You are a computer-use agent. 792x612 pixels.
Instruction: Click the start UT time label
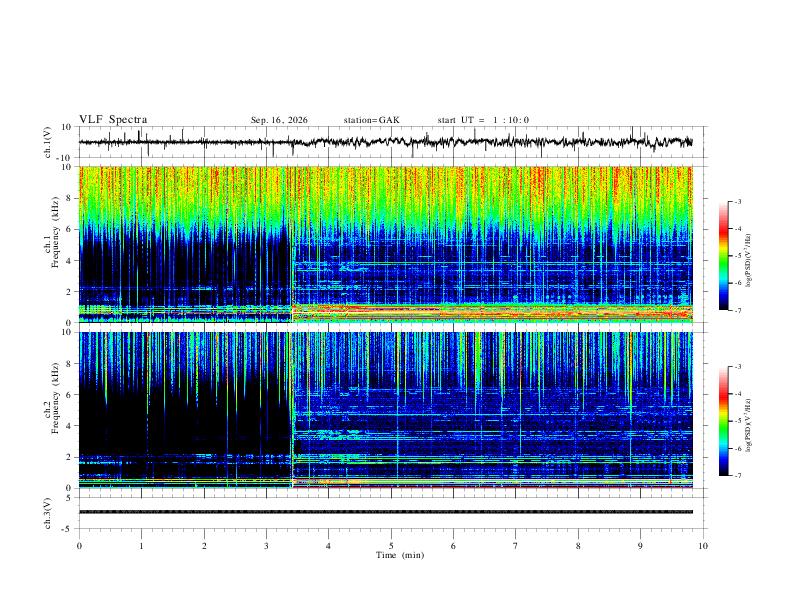(483, 120)
